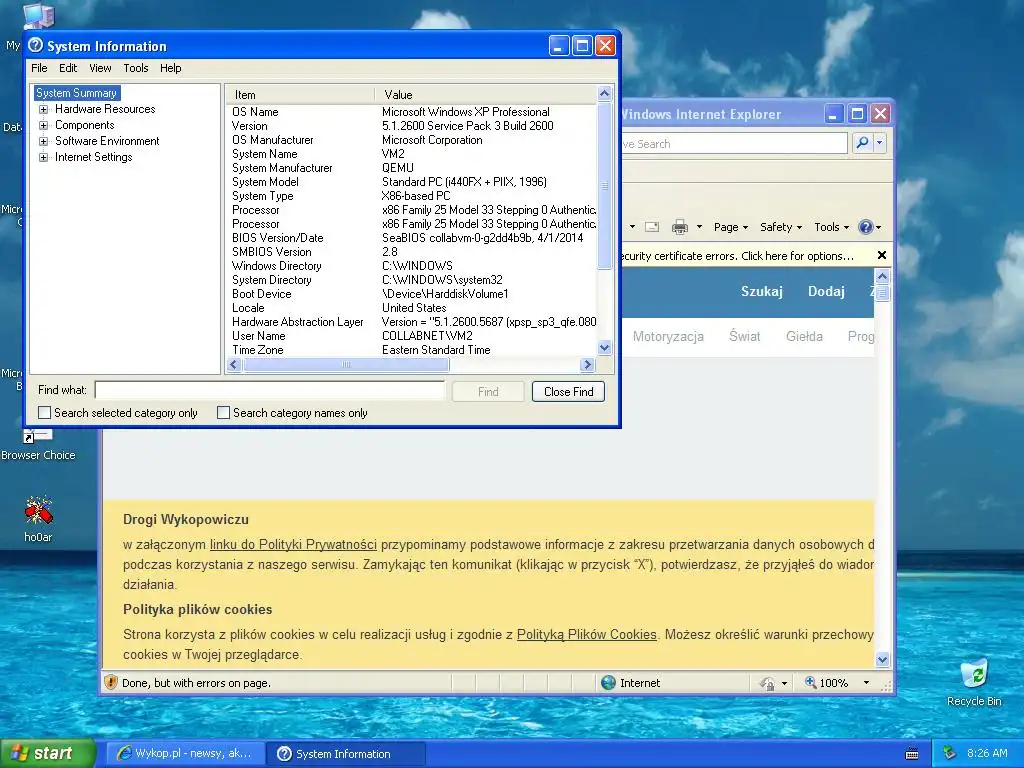Image resolution: width=1024 pixels, height=768 pixels.
Task: Open the 100% zoom level dropdown
Action: point(867,682)
